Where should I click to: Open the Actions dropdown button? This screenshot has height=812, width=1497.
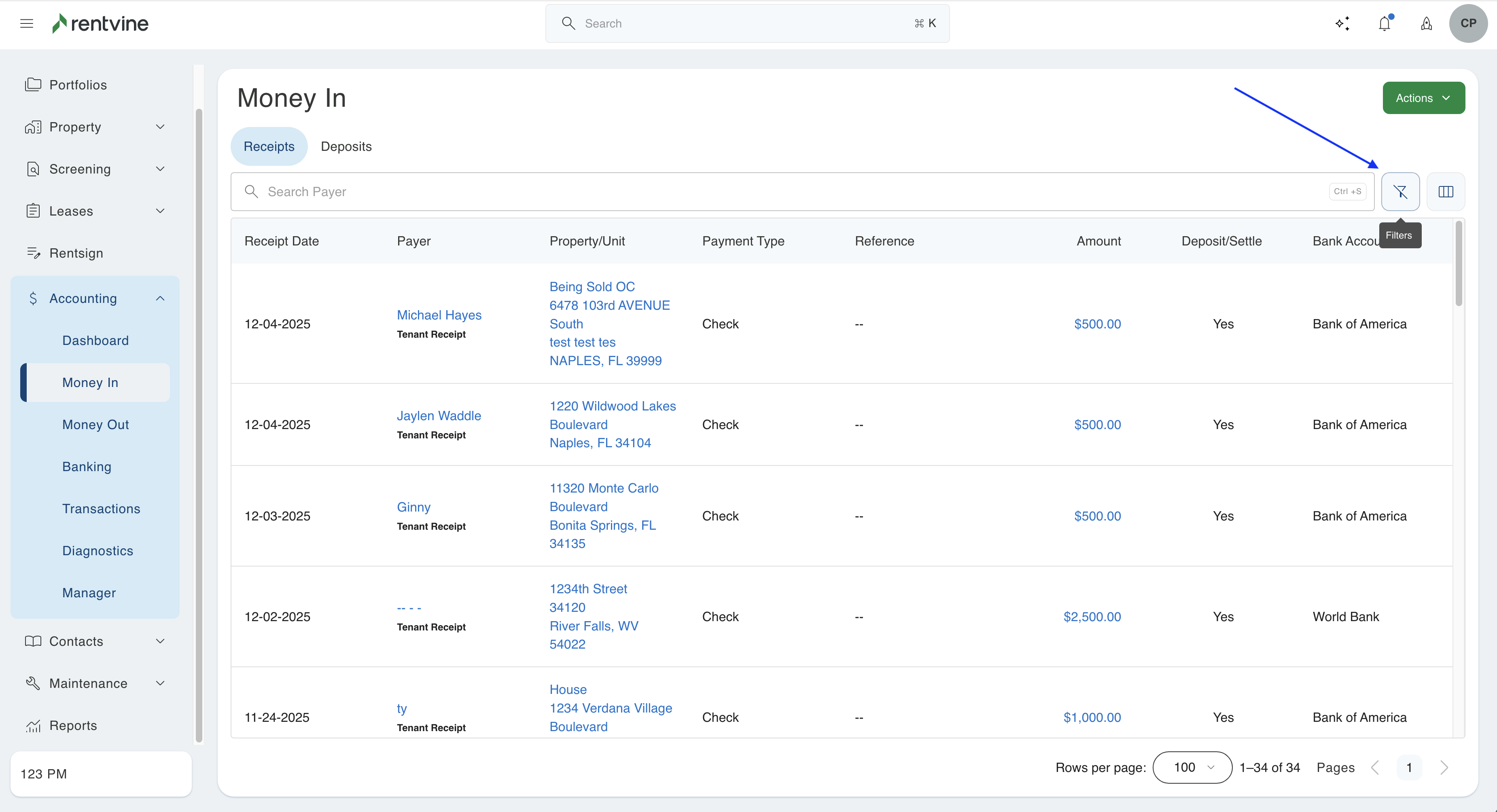[x=1423, y=97]
